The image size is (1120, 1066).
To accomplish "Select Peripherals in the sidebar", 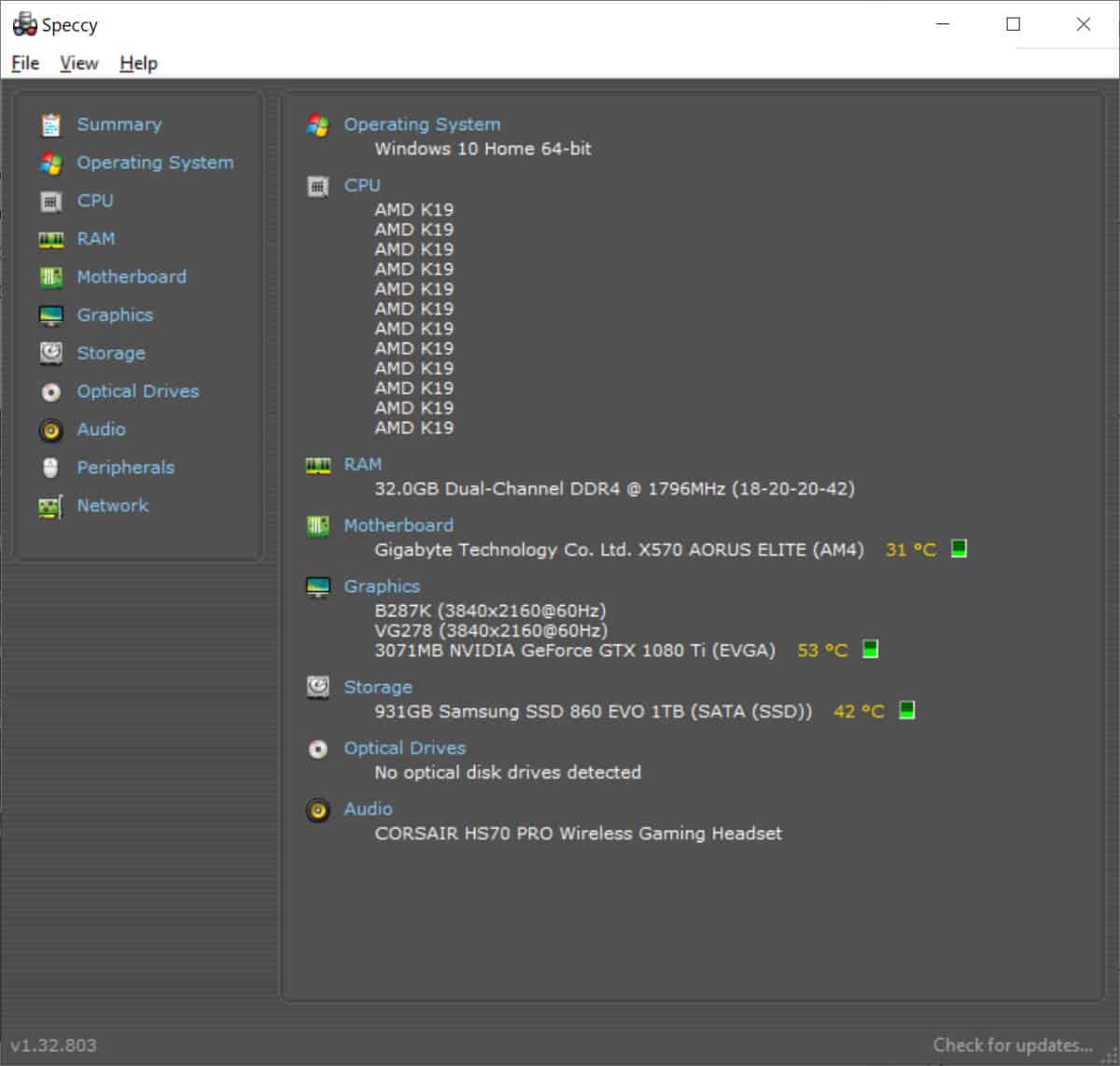I will pos(125,468).
